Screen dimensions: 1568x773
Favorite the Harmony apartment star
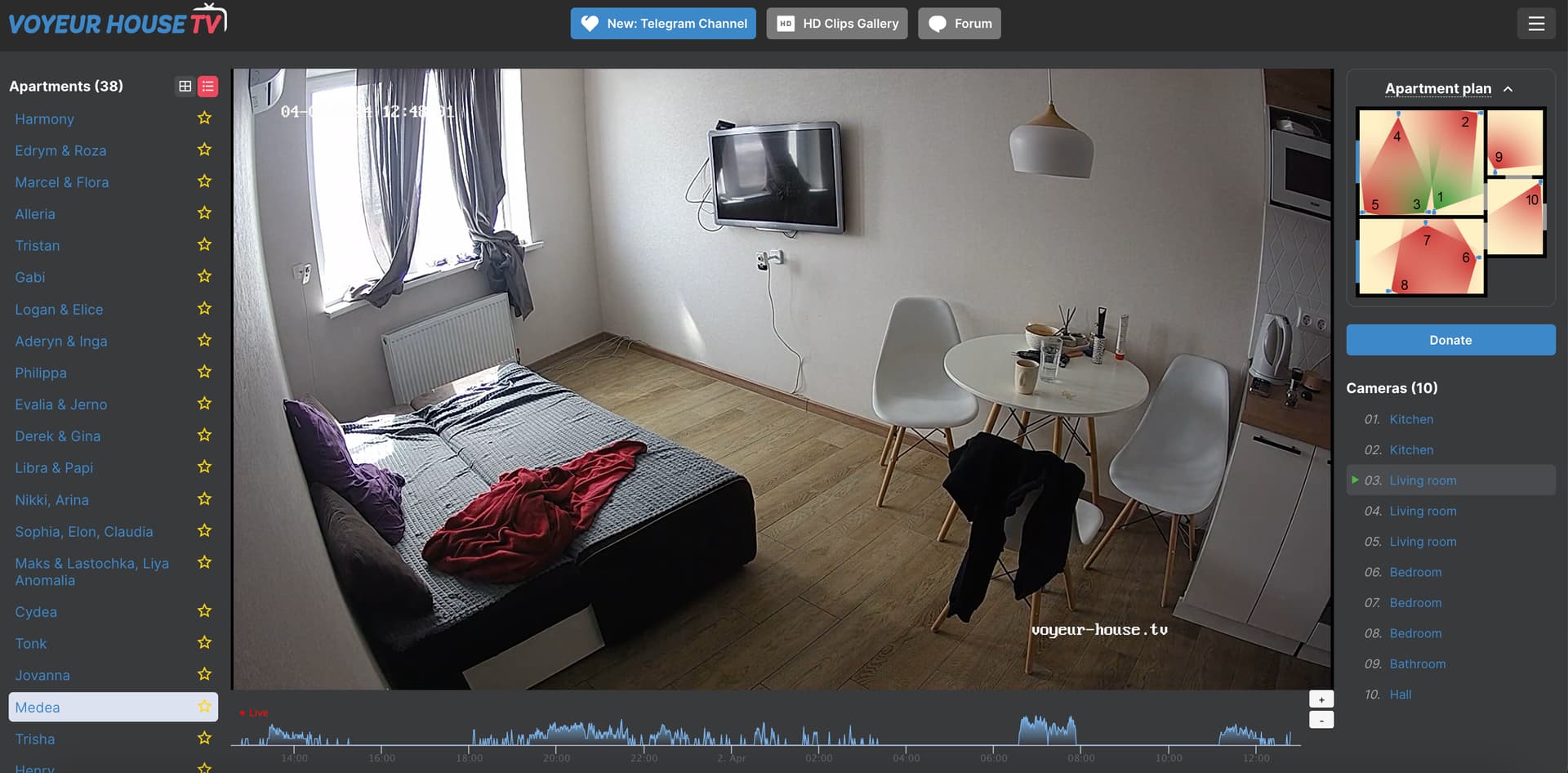(x=204, y=118)
